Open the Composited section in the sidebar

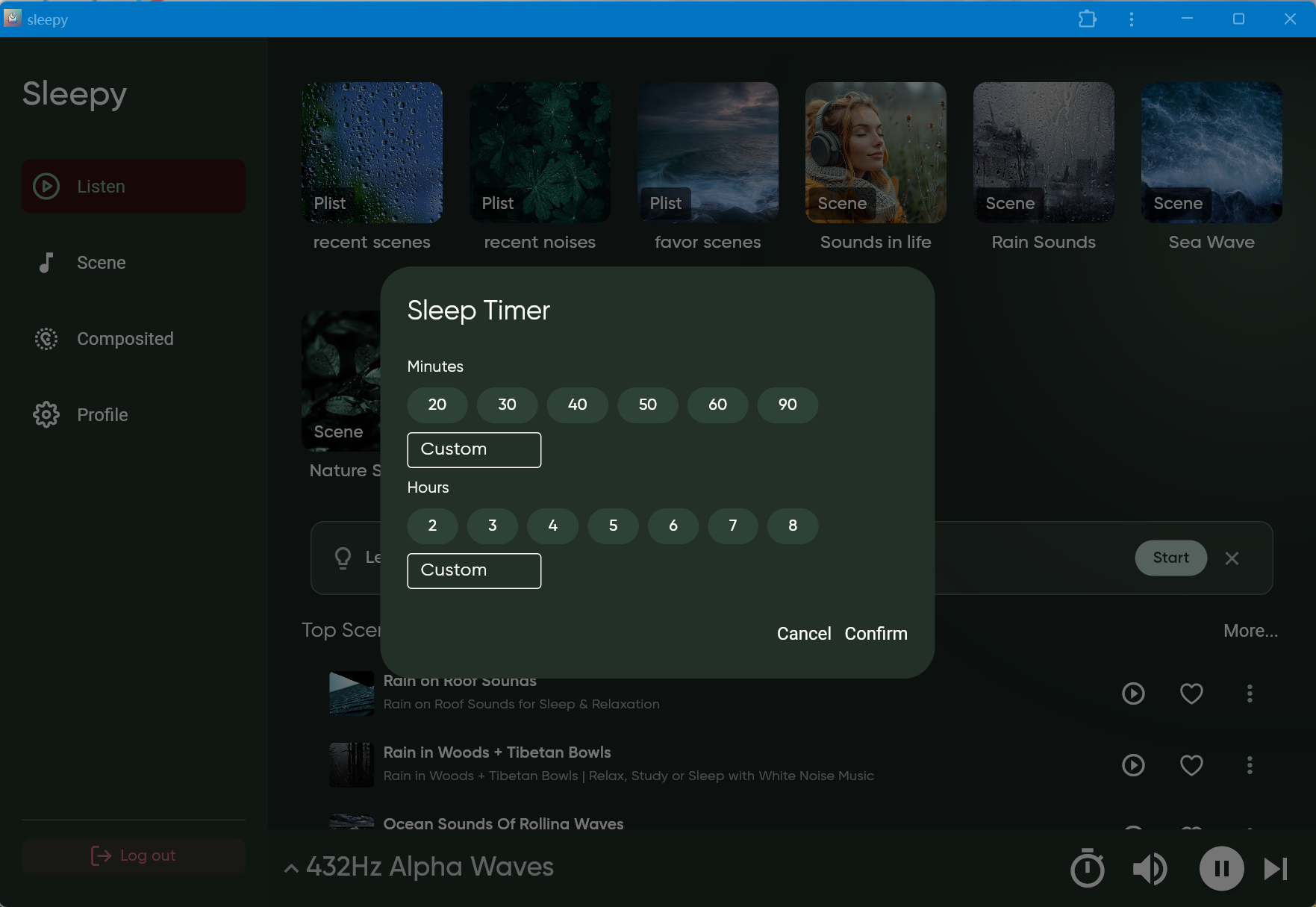pos(125,339)
